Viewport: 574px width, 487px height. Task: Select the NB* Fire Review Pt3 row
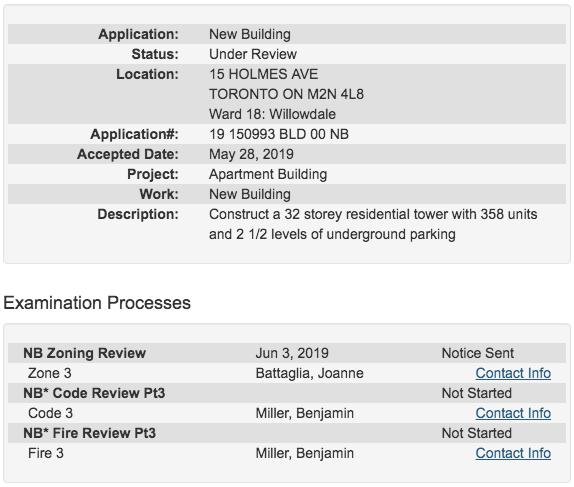pyautogui.click(x=287, y=433)
